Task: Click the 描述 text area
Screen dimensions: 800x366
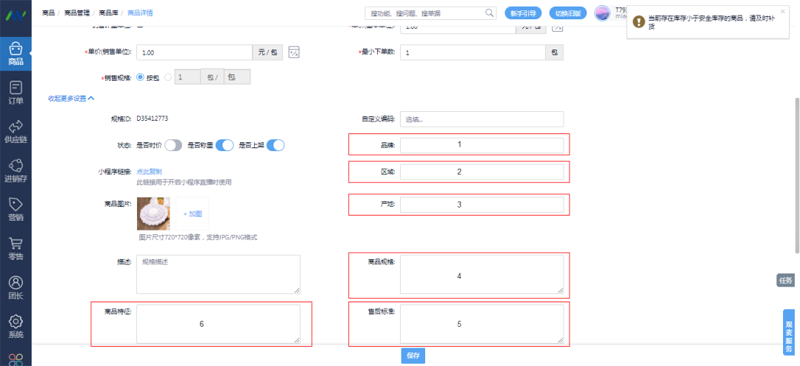Action: [218, 274]
